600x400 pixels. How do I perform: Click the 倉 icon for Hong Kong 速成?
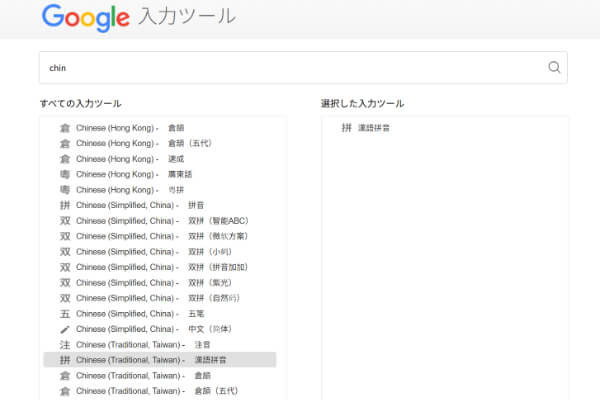[x=65, y=159]
